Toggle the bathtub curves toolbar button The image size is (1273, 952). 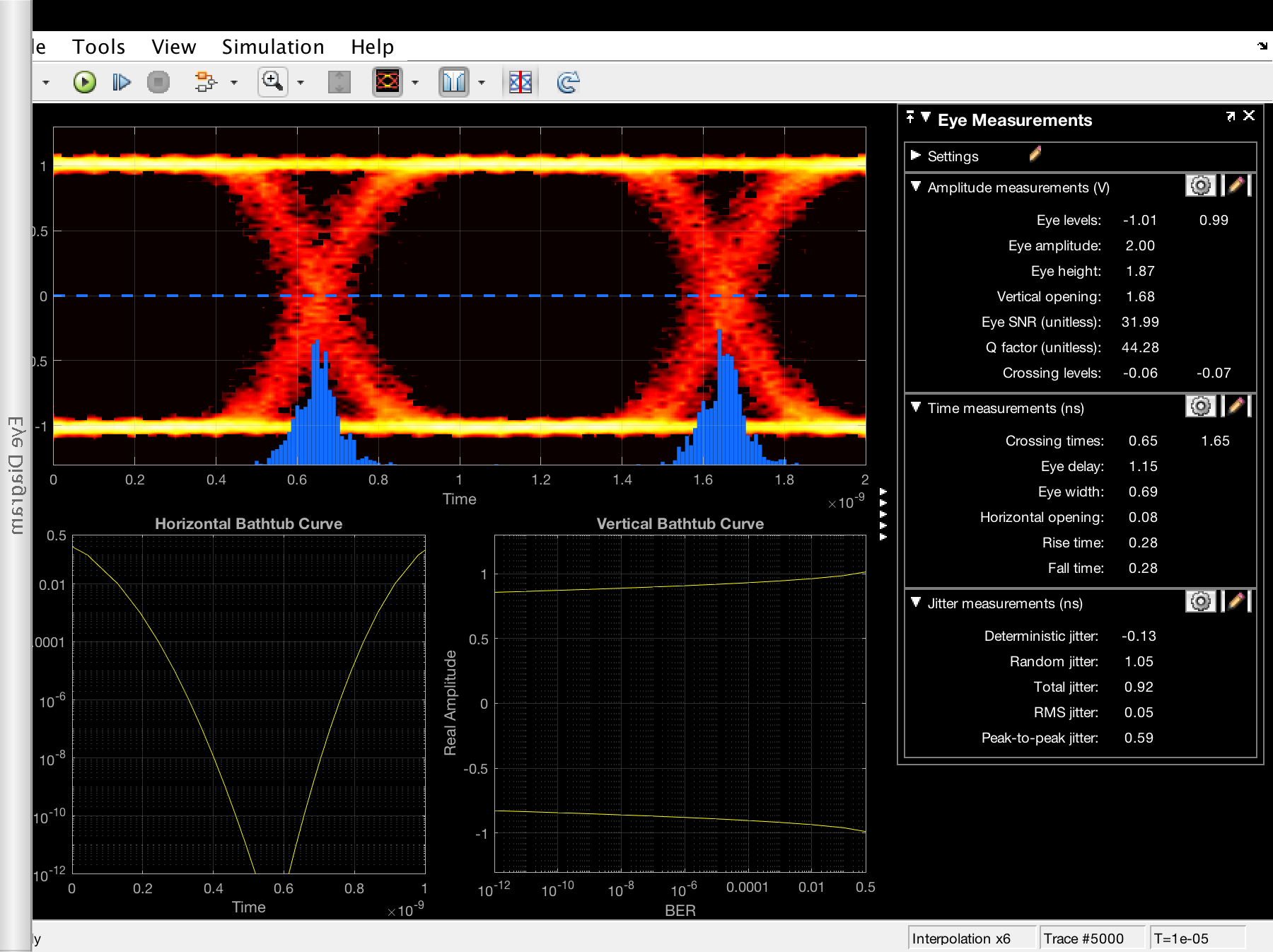(453, 82)
